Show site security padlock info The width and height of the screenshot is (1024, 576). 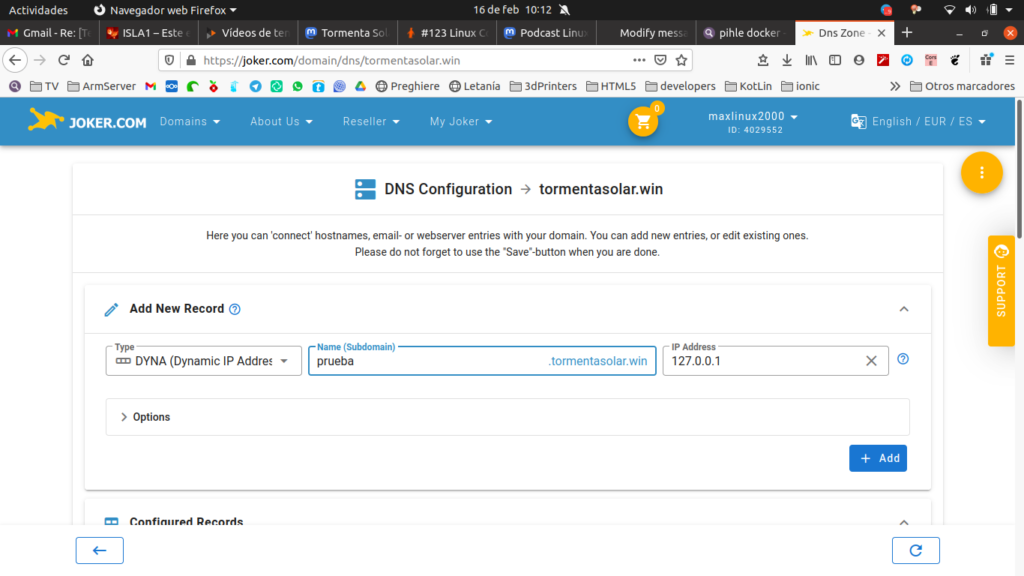click(191, 60)
